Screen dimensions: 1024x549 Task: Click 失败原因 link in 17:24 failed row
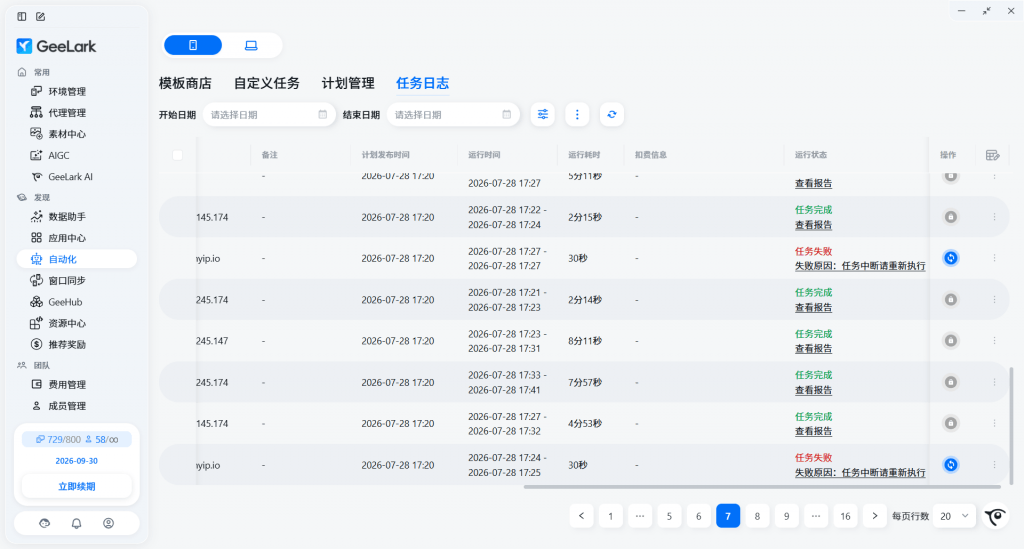(859, 473)
